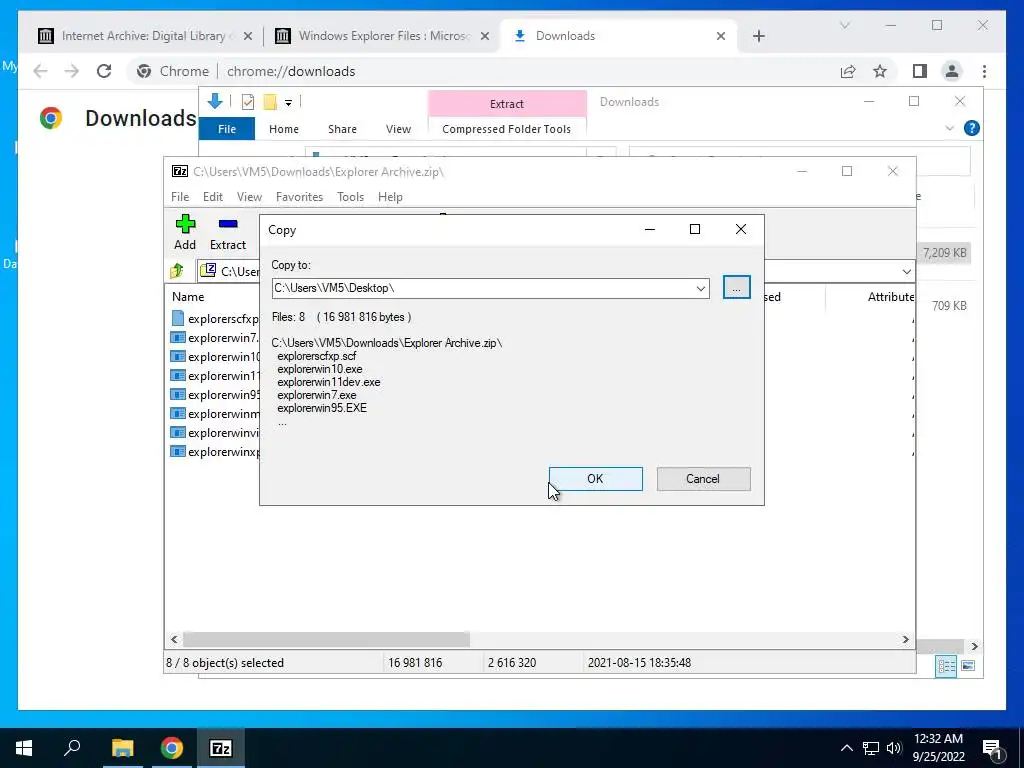Expand the Copy to path dropdown

[701, 288]
